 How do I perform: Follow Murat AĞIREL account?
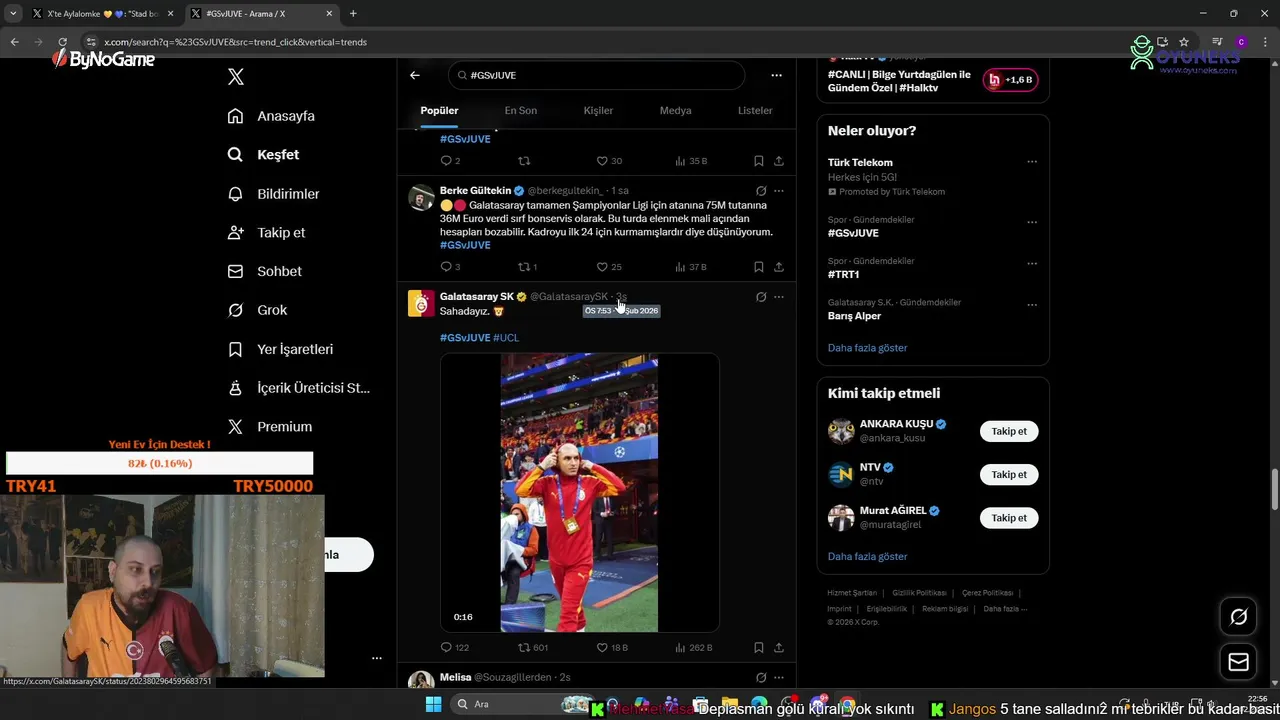point(1009,518)
